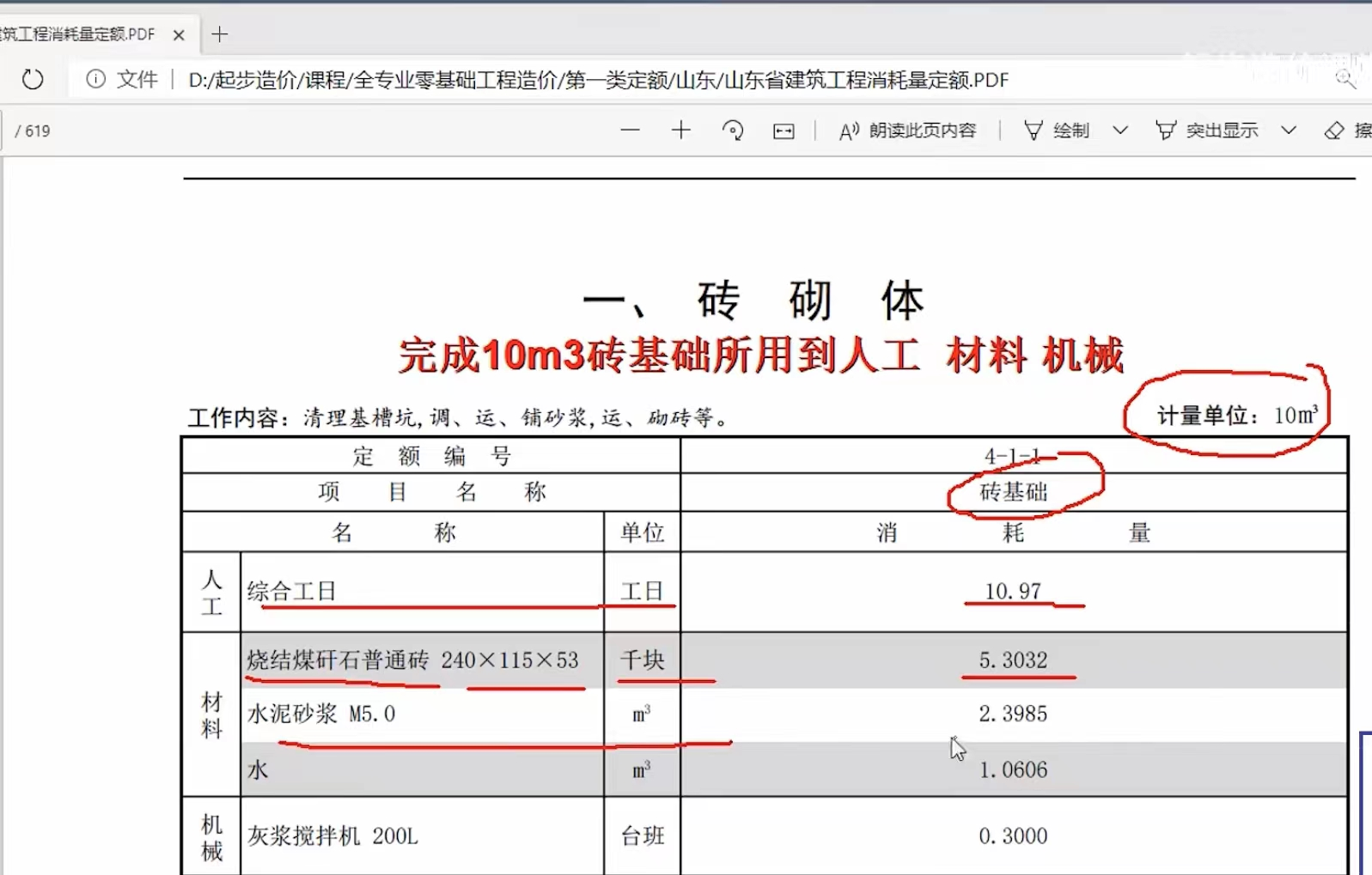Screen dimensions: 1372x875
Task: Click the value 0.3000
Action: (1013, 836)
